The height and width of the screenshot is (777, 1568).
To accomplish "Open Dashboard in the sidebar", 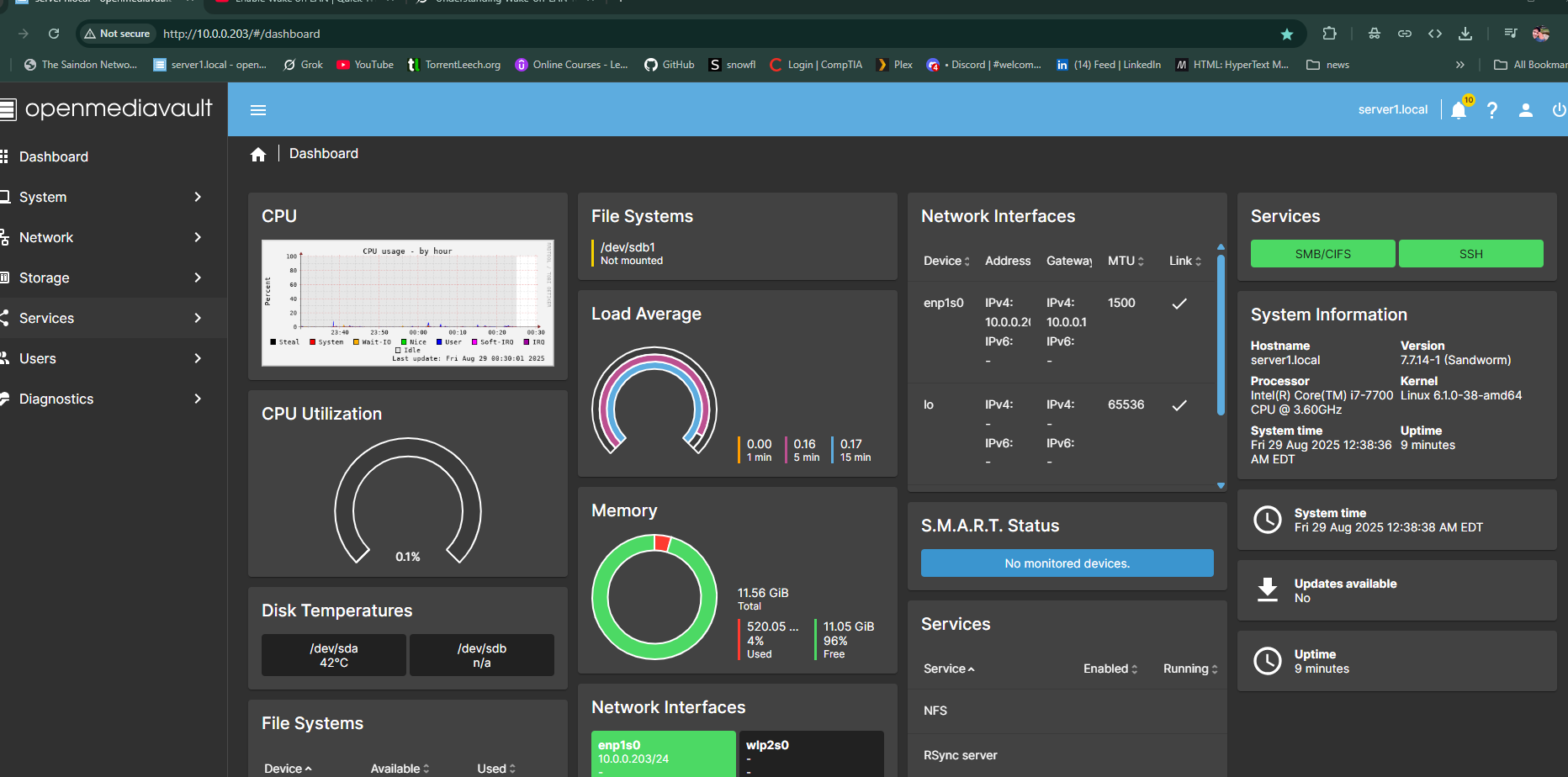I will (53, 156).
